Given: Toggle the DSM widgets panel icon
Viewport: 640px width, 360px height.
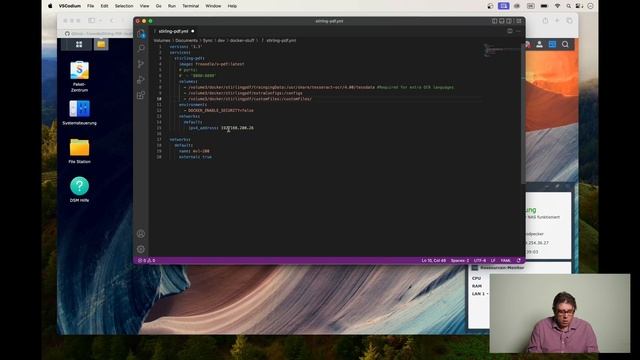Looking at the screenshot, I should [x=552, y=44].
